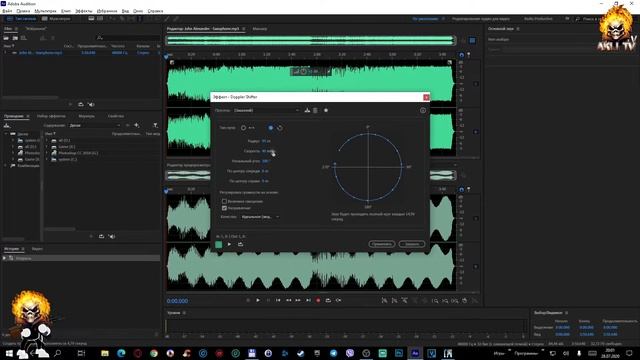640x360 pixels.
Task: Open file icon in the Files panel
Action: pos(6,38)
